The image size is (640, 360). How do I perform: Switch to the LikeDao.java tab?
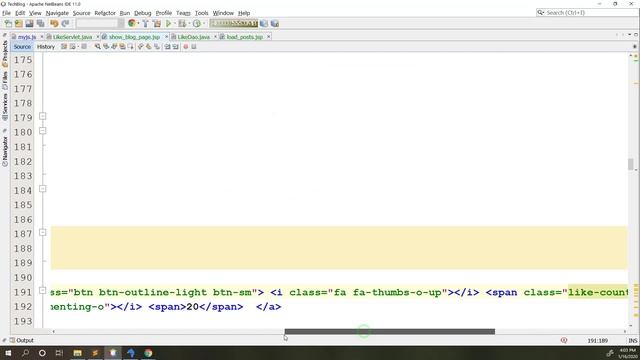[193, 37]
